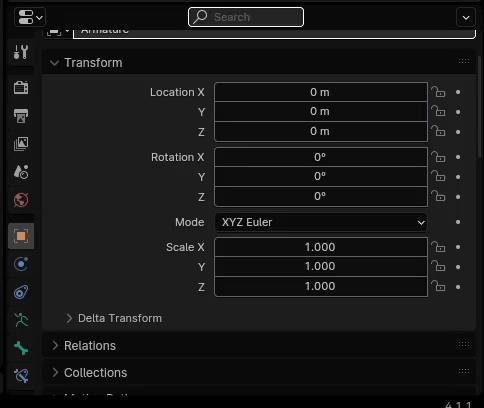Click the Rotation Z value field

click(321, 196)
